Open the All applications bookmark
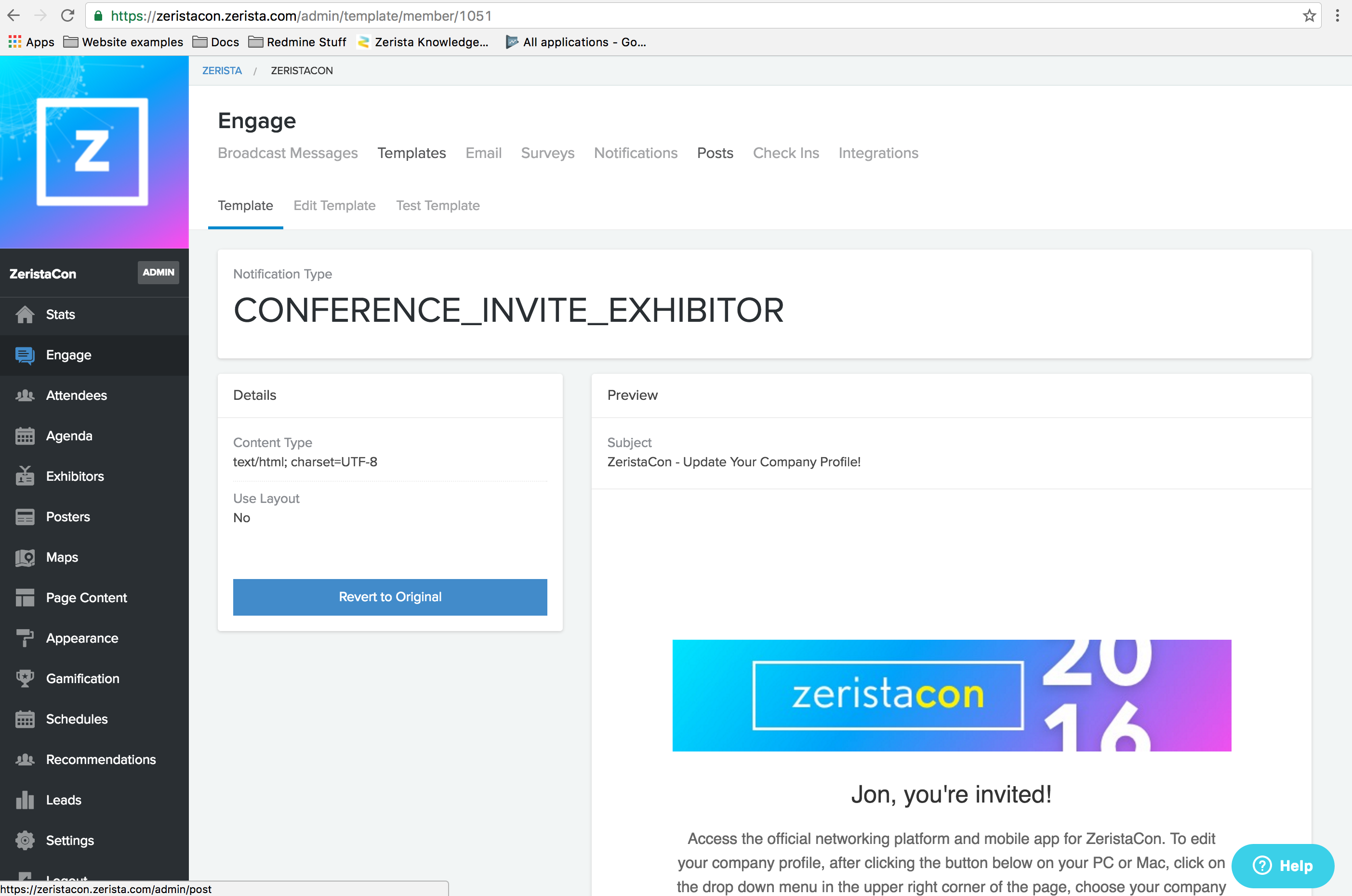Screen dimensions: 1352x896 576,42
